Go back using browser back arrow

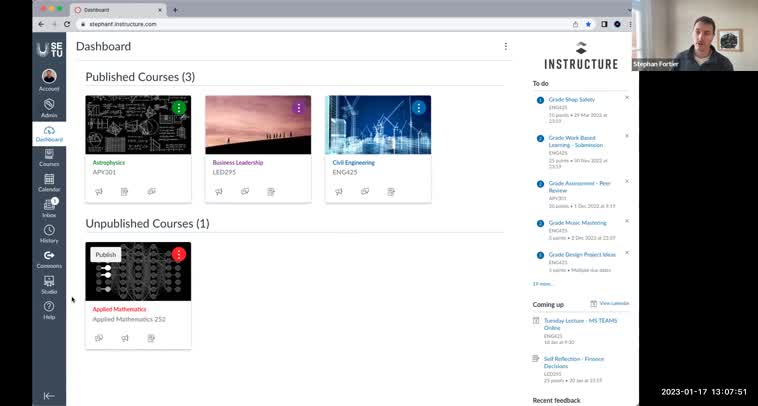point(41,24)
